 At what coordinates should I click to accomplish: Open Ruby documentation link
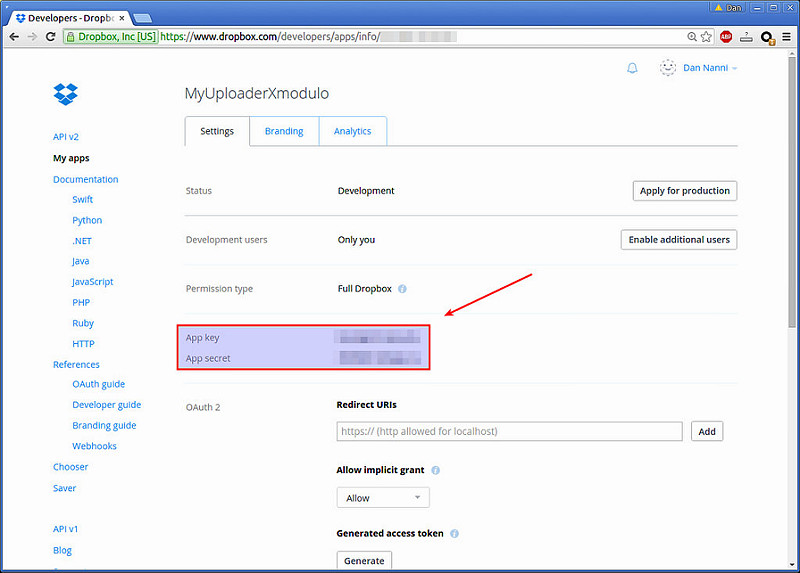83,323
